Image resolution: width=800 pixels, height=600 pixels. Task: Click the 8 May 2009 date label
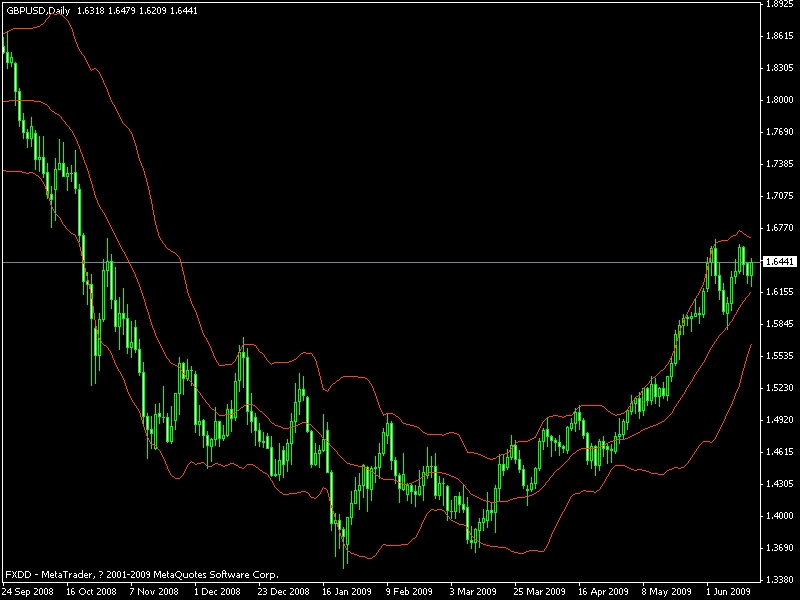pos(666,592)
